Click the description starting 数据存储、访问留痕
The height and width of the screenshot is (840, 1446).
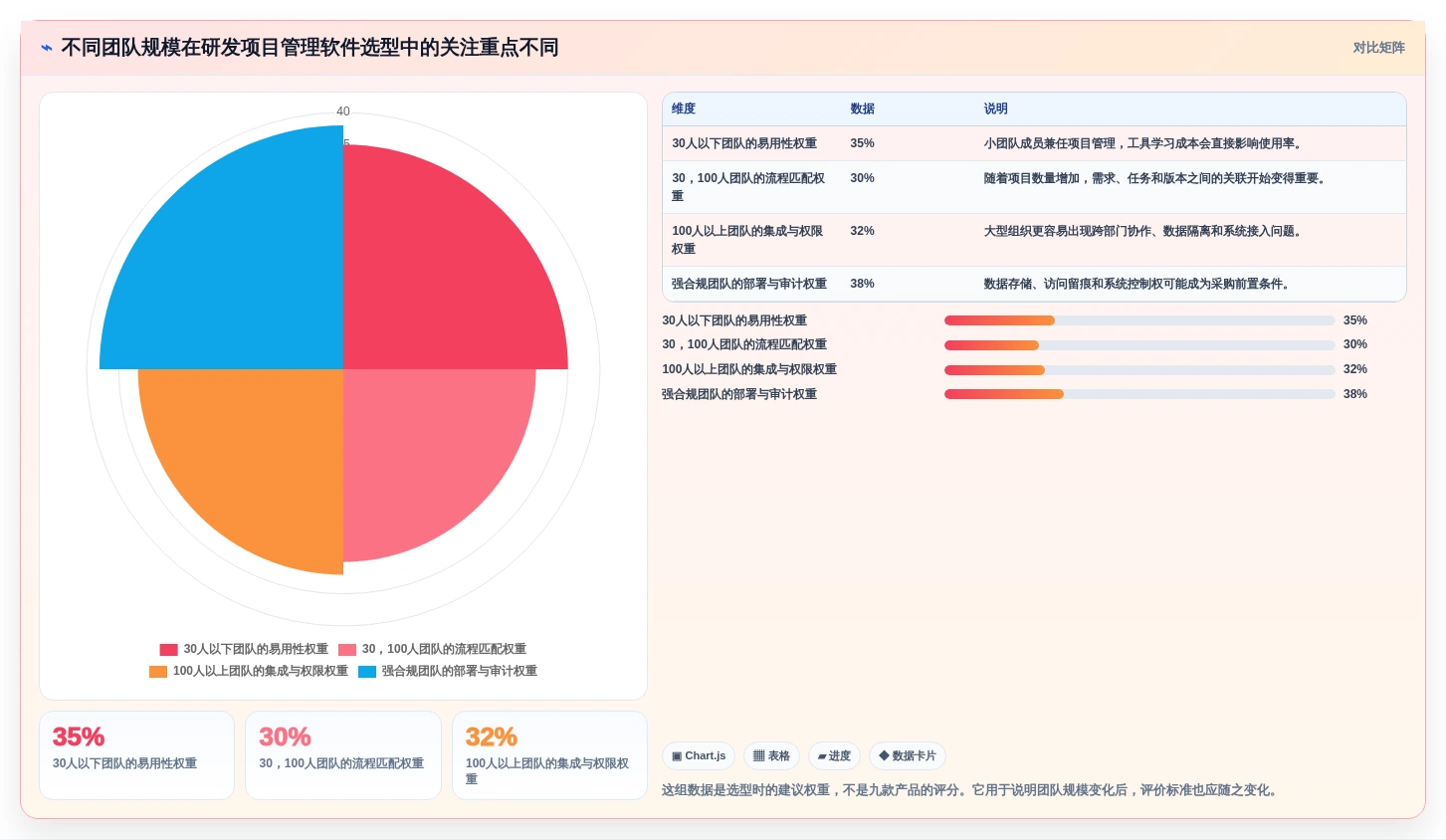pos(1138,285)
